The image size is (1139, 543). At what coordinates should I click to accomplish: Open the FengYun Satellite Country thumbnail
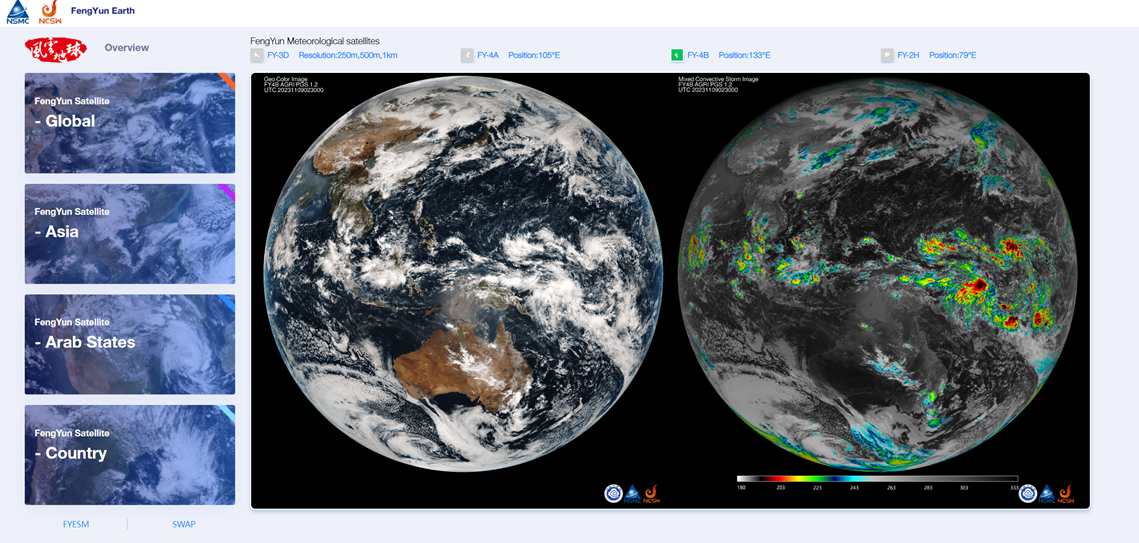130,455
